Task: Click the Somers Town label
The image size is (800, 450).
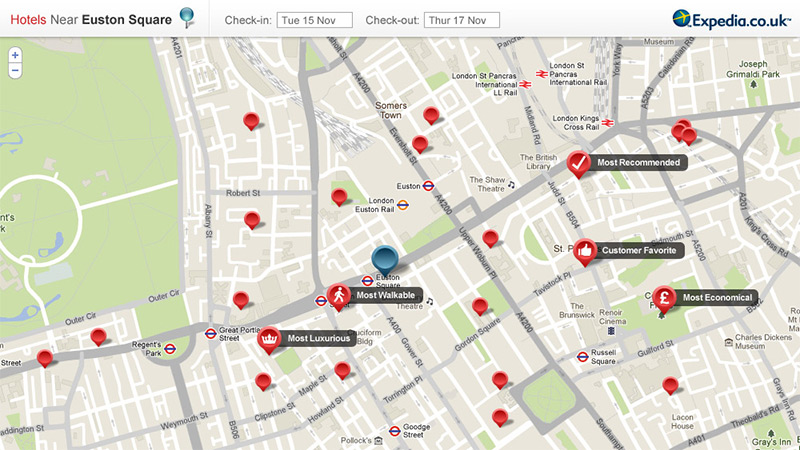Action: pos(391,110)
